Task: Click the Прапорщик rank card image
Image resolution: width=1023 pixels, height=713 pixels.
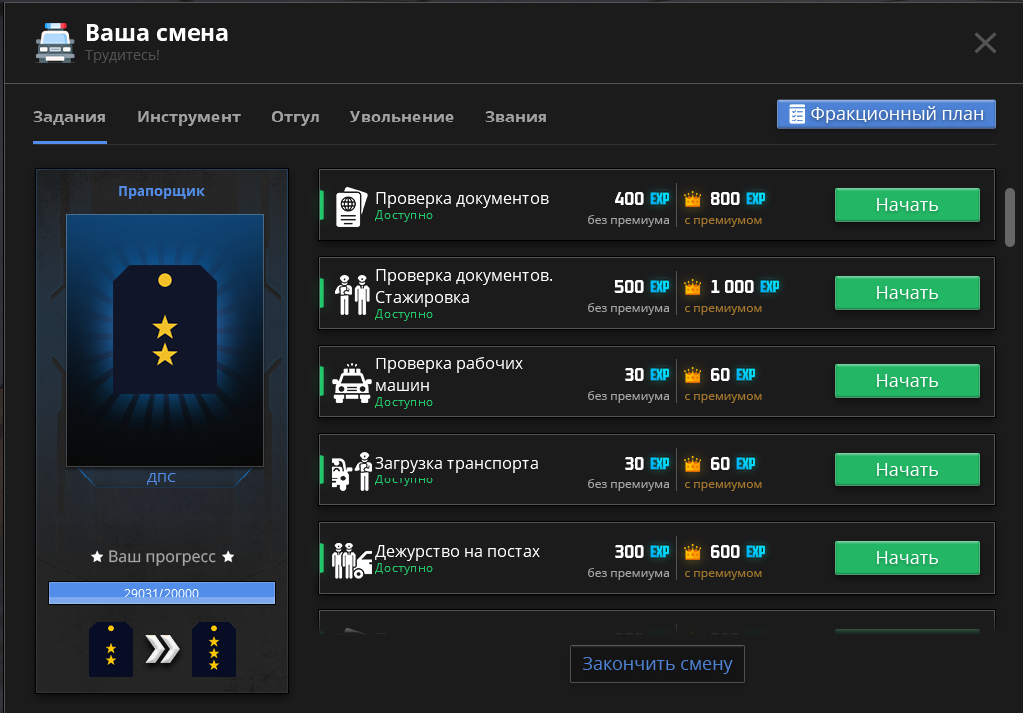Action: (165, 340)
